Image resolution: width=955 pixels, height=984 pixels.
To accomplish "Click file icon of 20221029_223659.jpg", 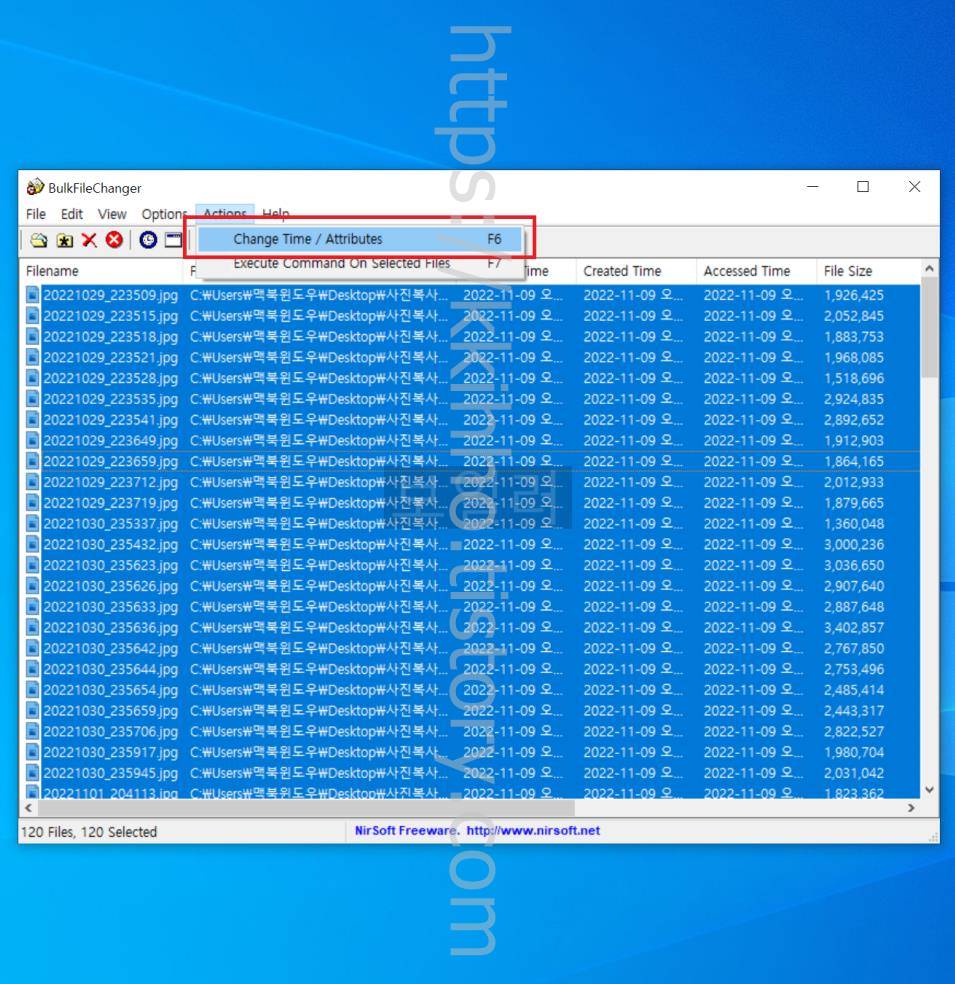I will pos(32,461).
